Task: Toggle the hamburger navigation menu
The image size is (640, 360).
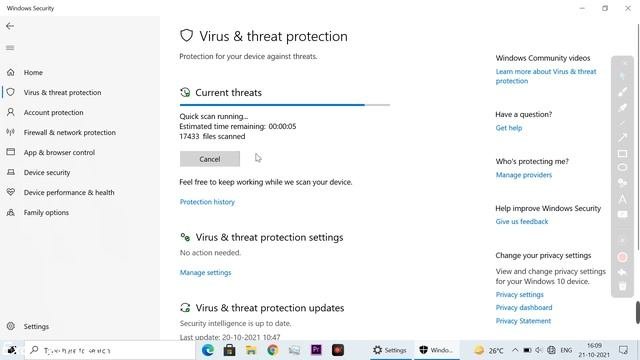Action: [x=10, y=48]
